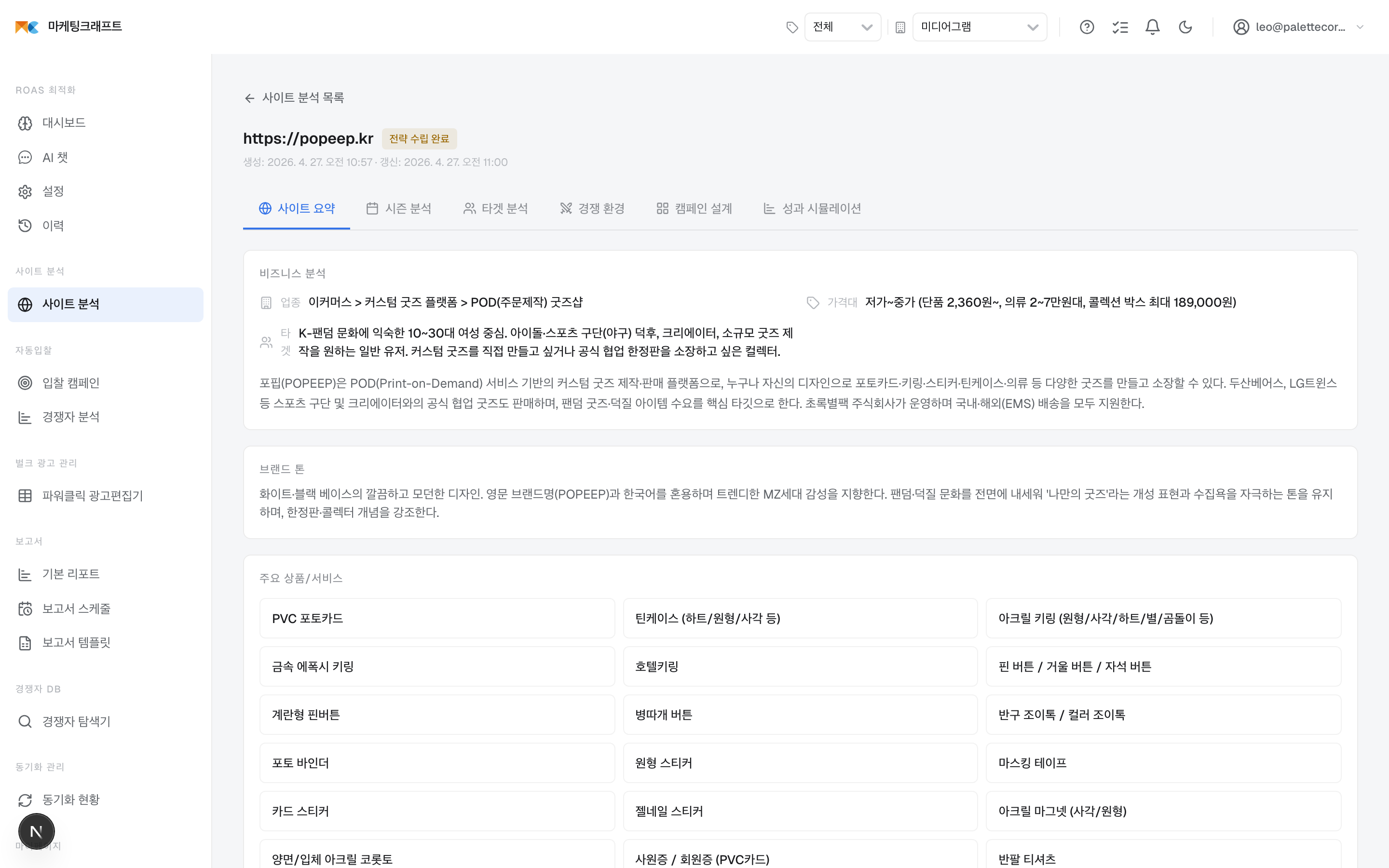This screenshot has width=1389, height=868.
Task: Go to 대시보드 in the sidebar
Action: [x=106, y=123]
